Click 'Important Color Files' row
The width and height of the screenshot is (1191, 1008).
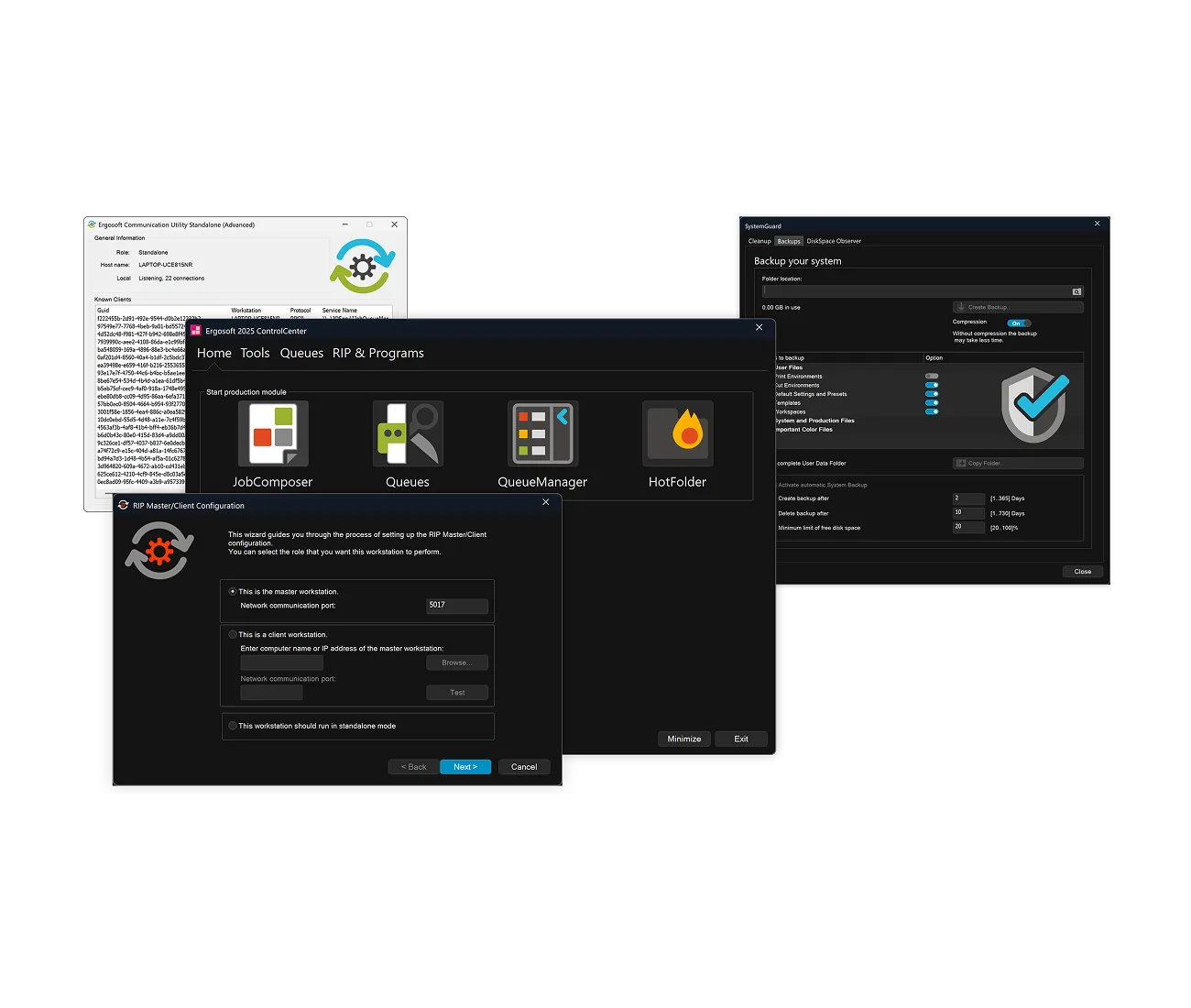tap(804, 430)
